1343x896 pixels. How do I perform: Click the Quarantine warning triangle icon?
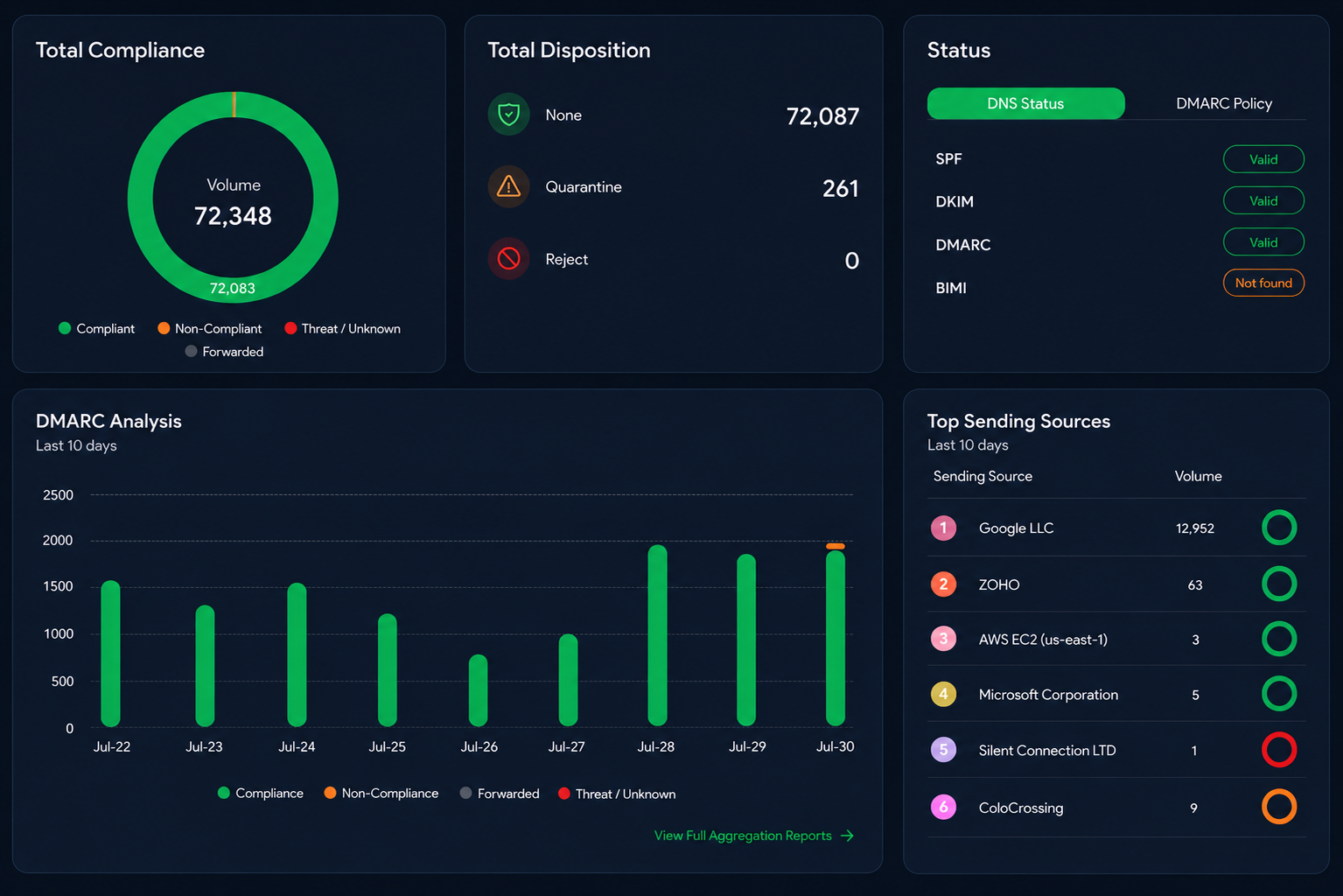click(x=508, y=186)
